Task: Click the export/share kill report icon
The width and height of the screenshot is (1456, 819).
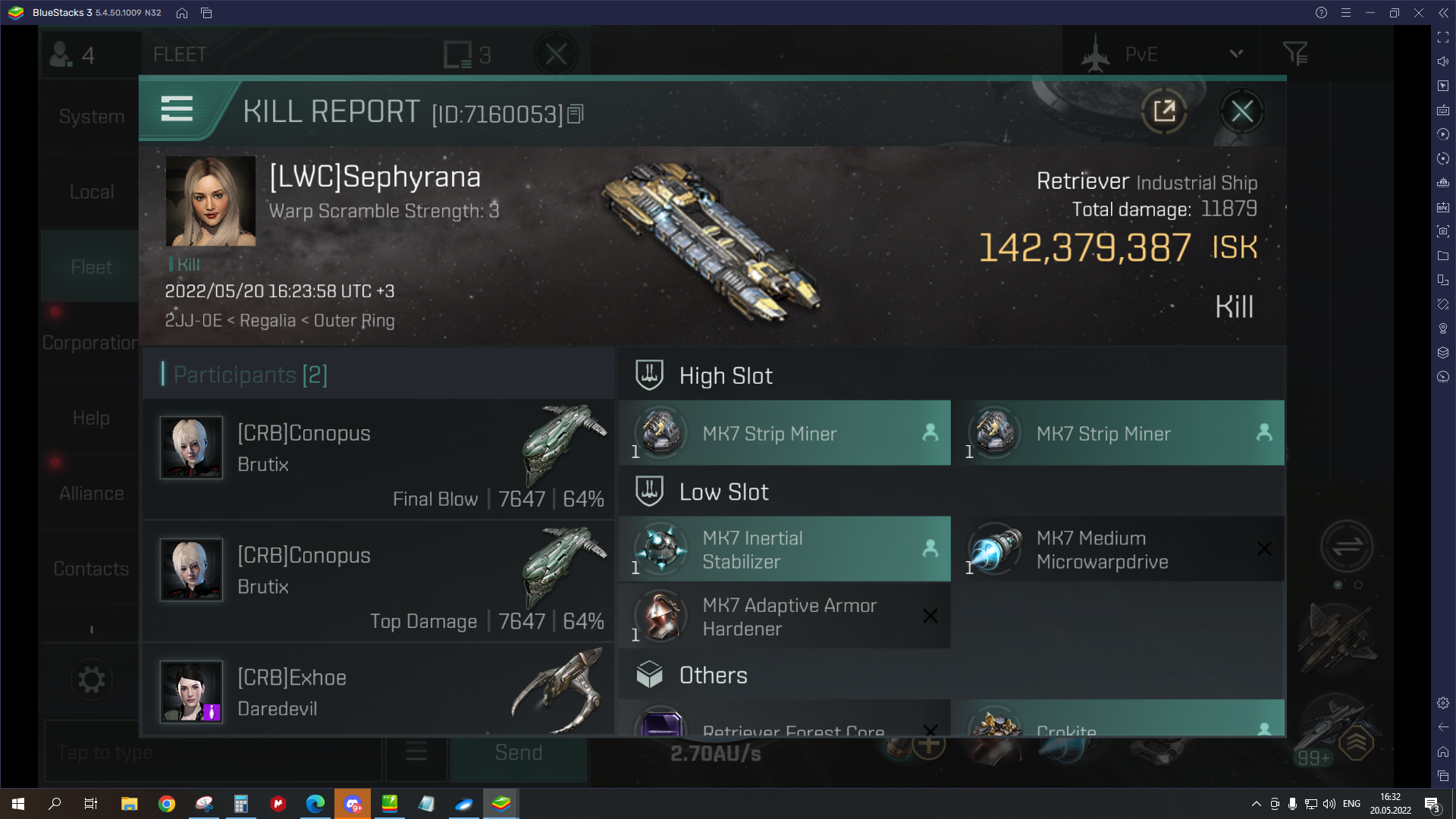Action: pos(1163,110)
